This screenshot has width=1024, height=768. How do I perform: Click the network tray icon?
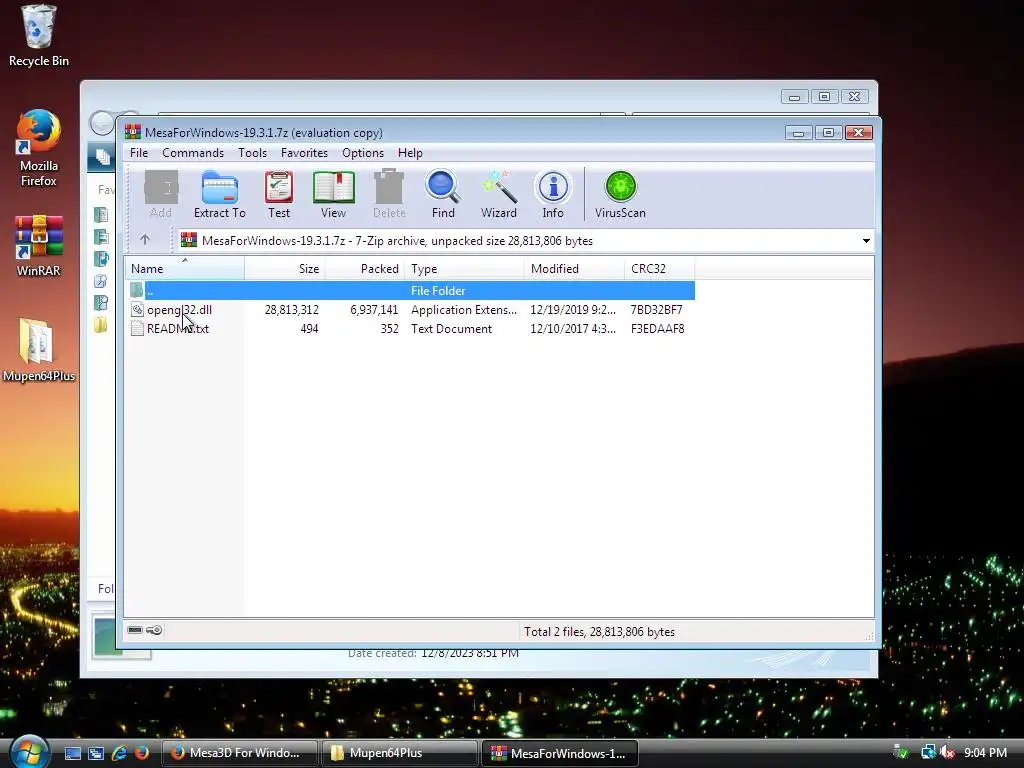point(928,753)
